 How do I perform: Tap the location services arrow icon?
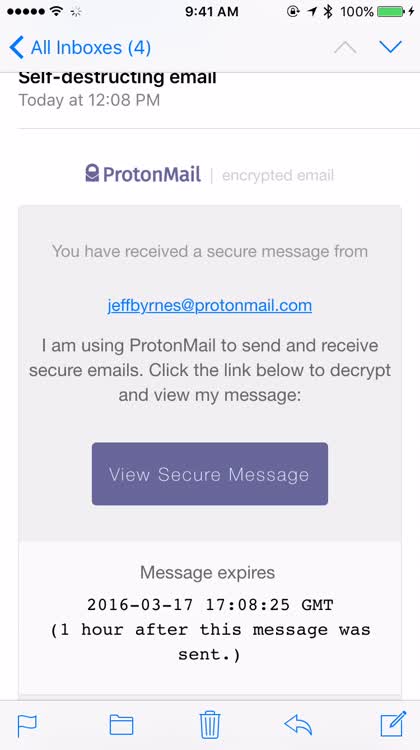(x=312, y=11)
